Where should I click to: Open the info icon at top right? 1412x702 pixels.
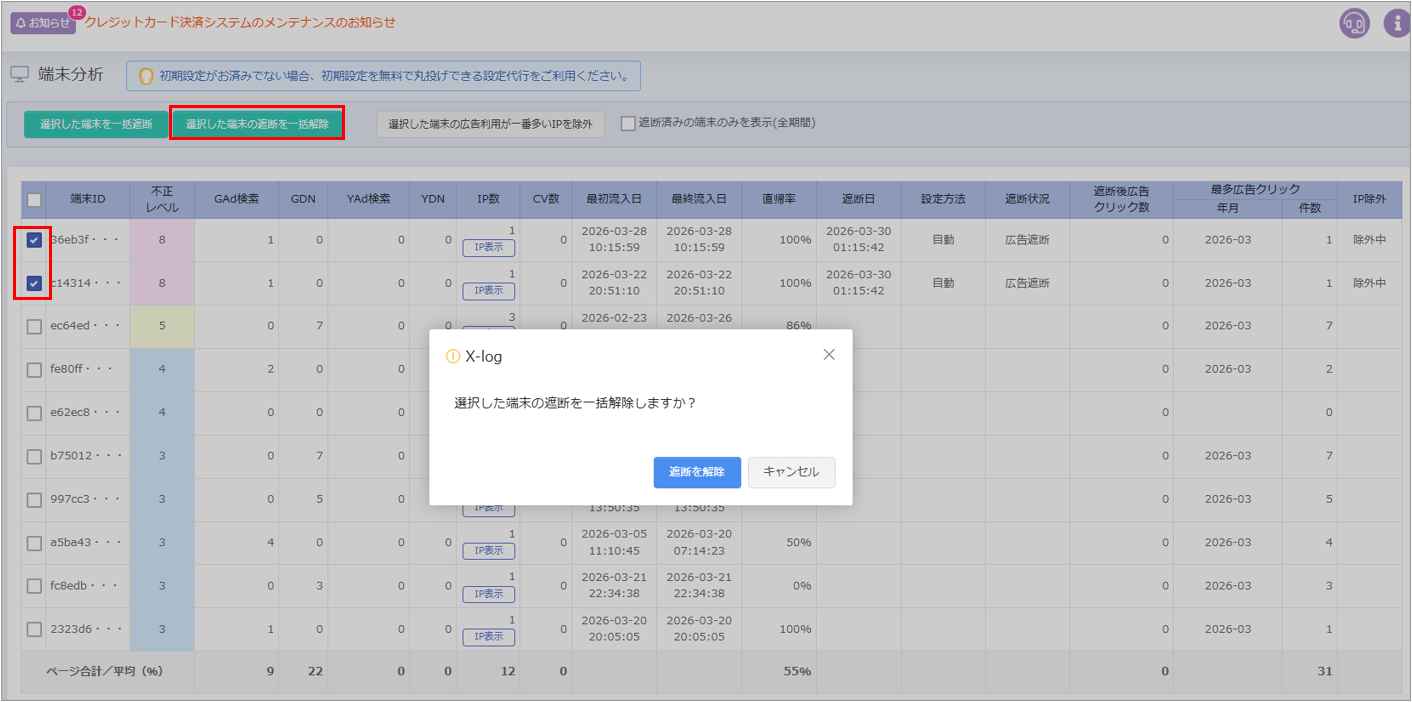click(x=1397, y=23)
